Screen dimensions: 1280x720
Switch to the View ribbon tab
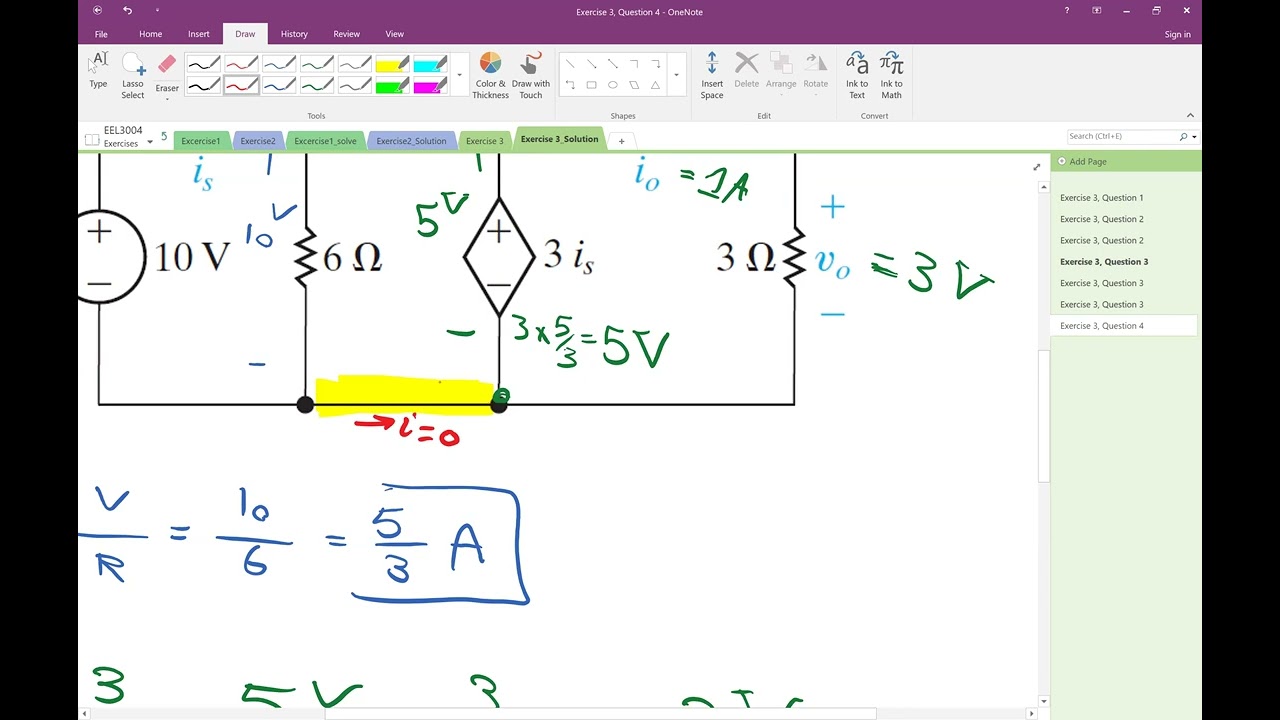[x=395, y=34]
